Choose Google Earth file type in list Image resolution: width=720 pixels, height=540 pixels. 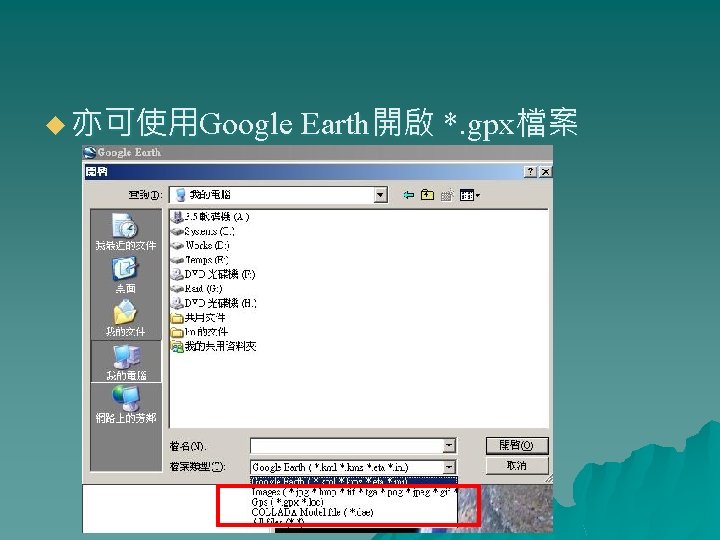(354, 481)
